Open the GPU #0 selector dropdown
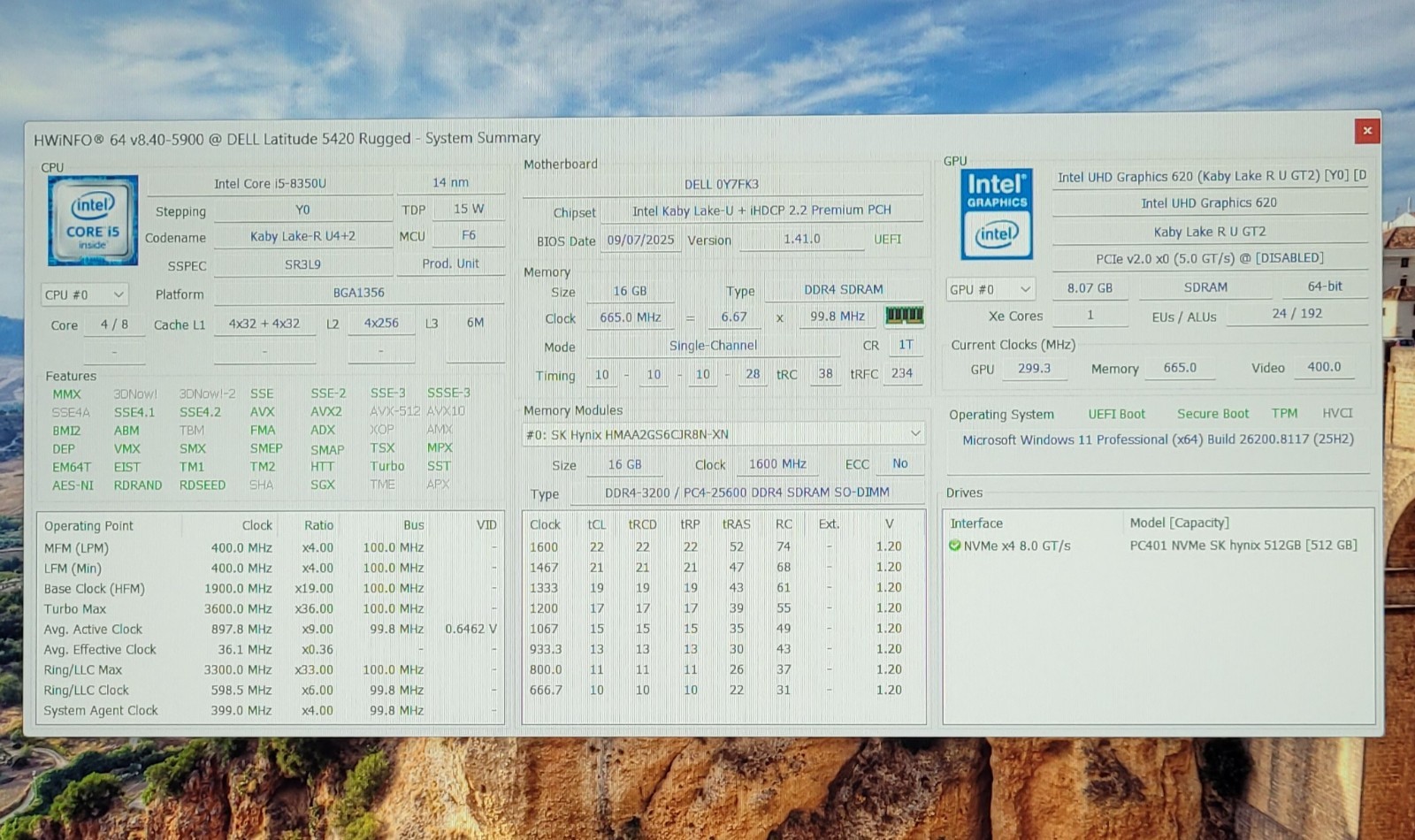The height and width of the screenshot is (840, 1415). tap(990, 289)
